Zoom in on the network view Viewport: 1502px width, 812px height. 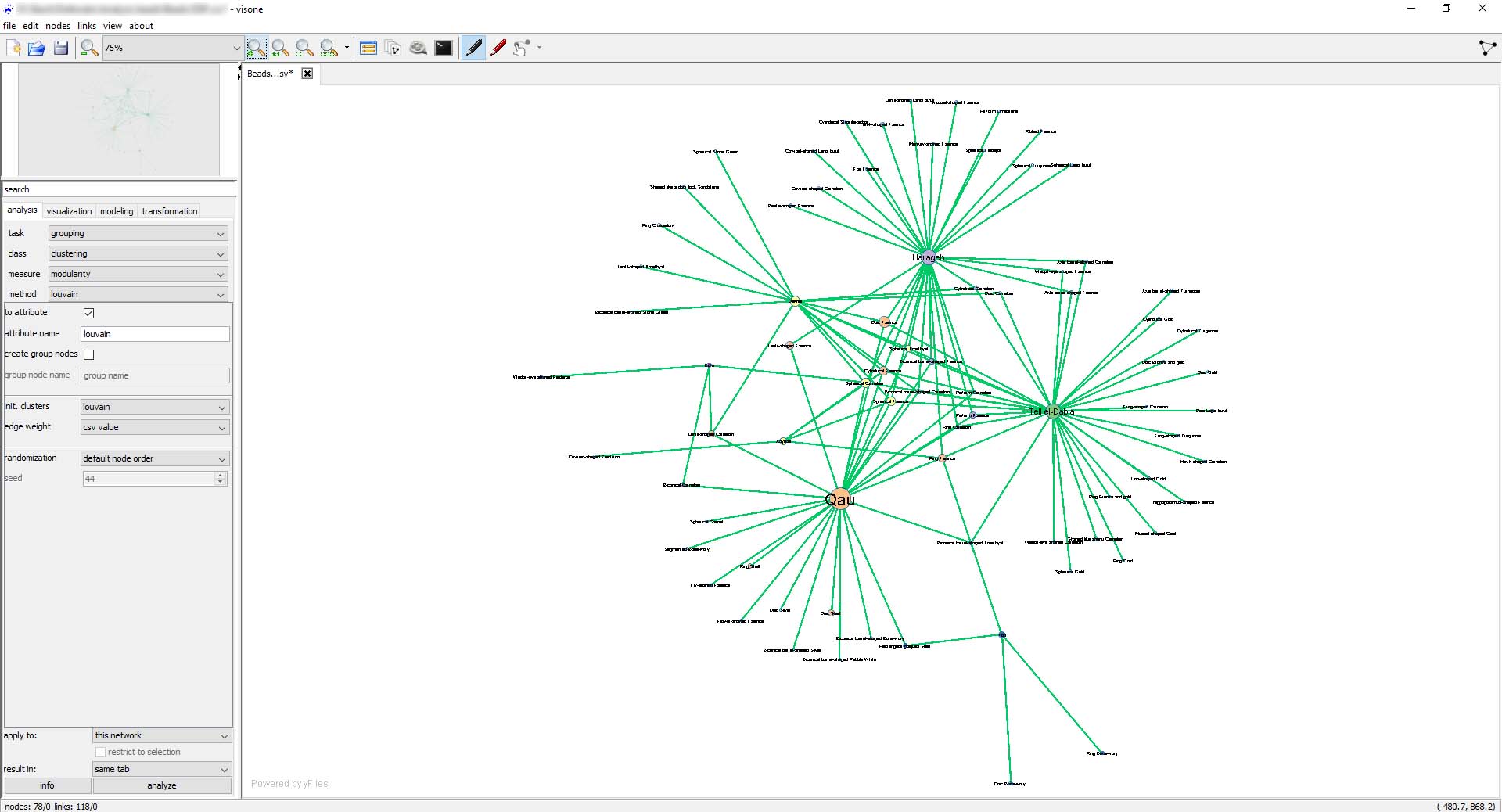(x=257, y=49)
